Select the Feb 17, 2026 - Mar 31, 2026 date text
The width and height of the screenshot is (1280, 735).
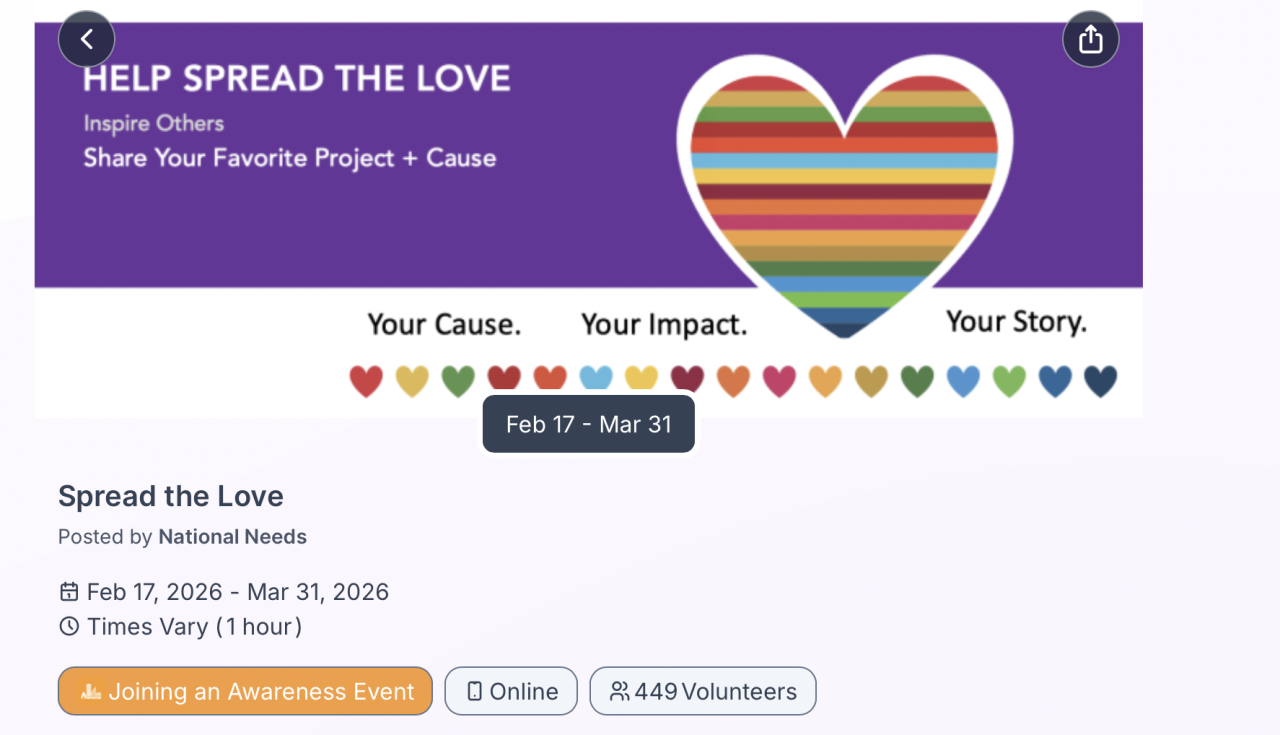[x=237, y=592]
